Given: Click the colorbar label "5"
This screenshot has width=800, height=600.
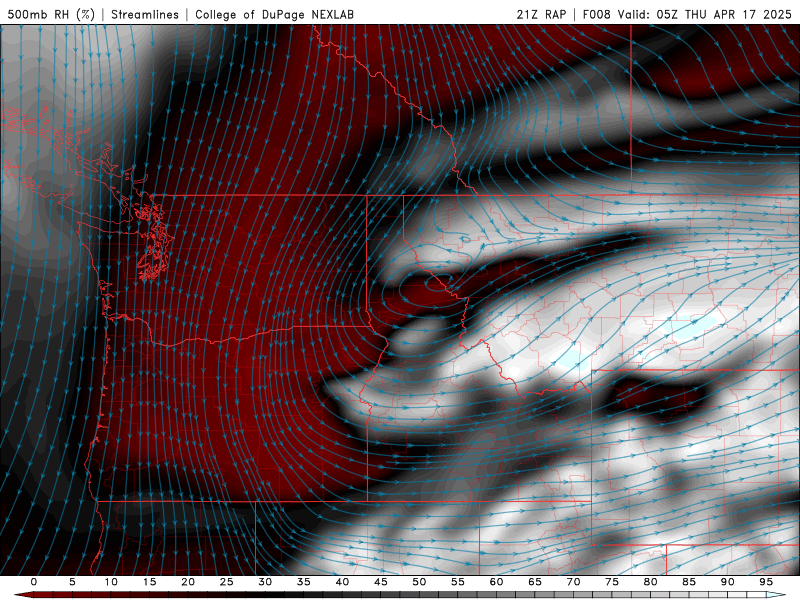Looking at the screenshot, I should (x=72, y=582).
